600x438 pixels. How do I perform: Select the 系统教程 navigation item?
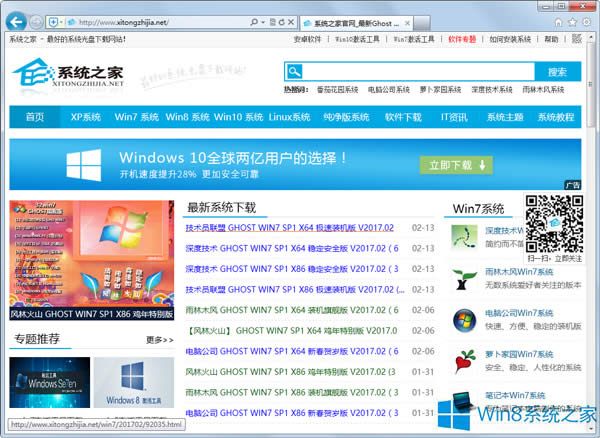pyautogui.click(x=556, y=117)
